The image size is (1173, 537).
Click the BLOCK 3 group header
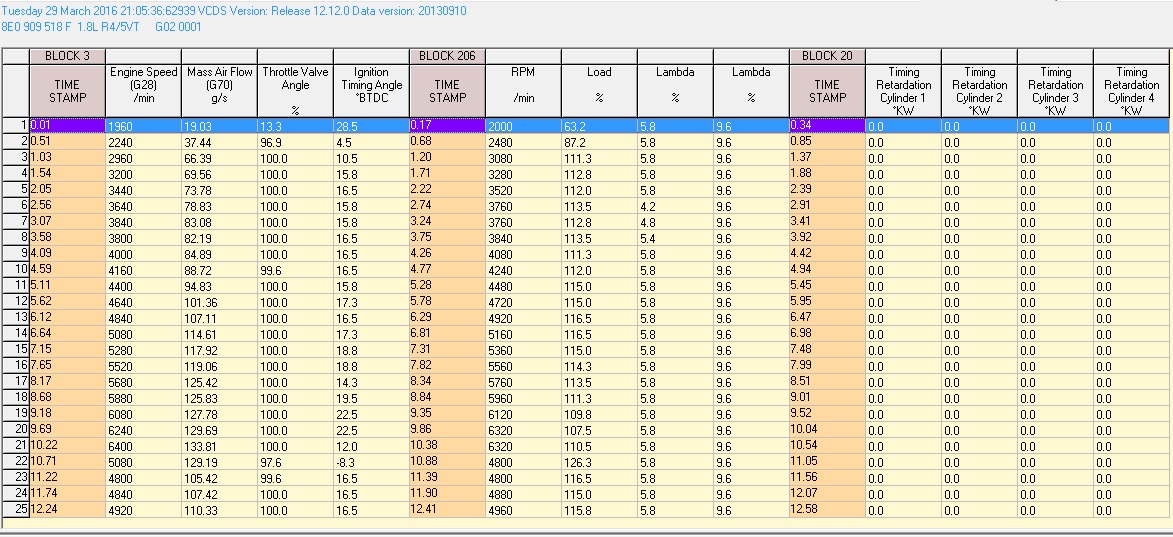coord(67,56)
